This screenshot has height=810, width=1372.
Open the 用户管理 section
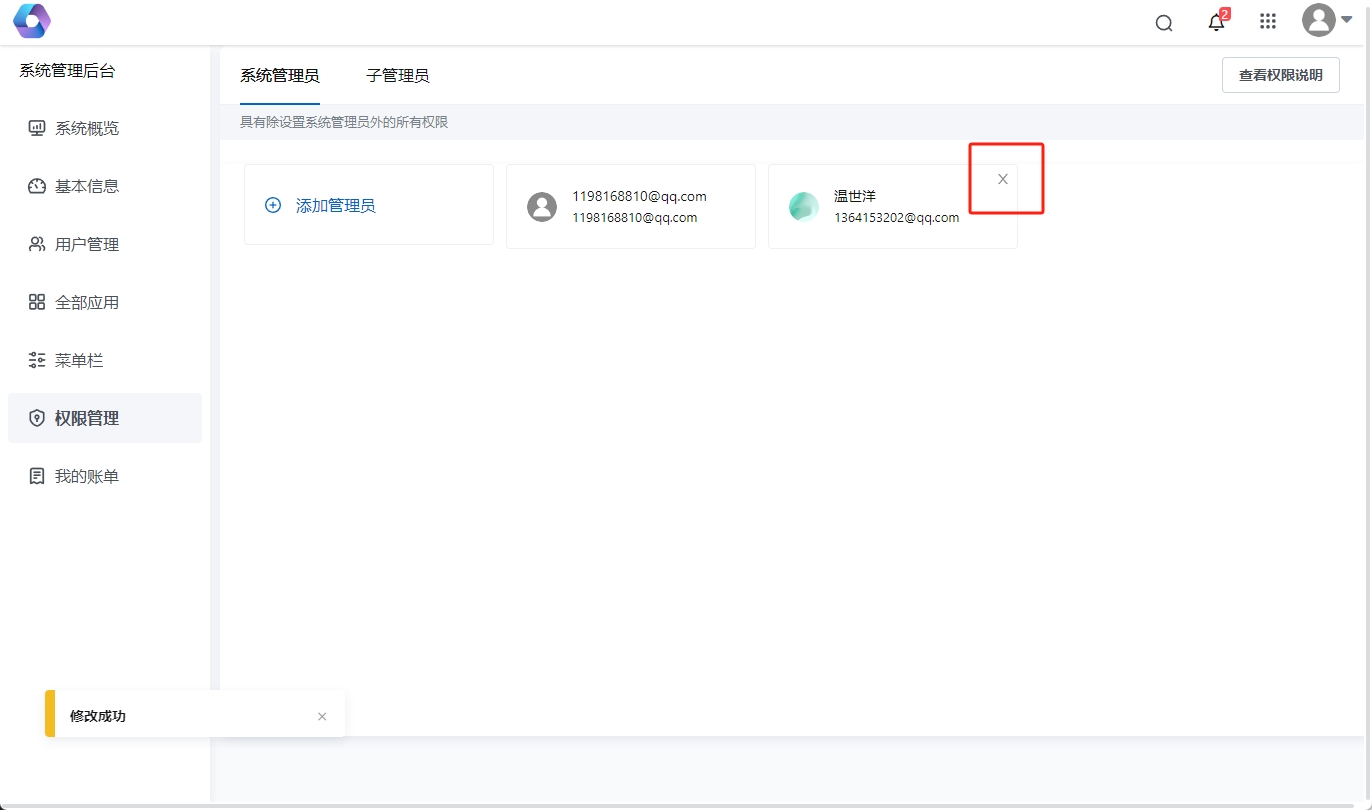click(84, 243)
